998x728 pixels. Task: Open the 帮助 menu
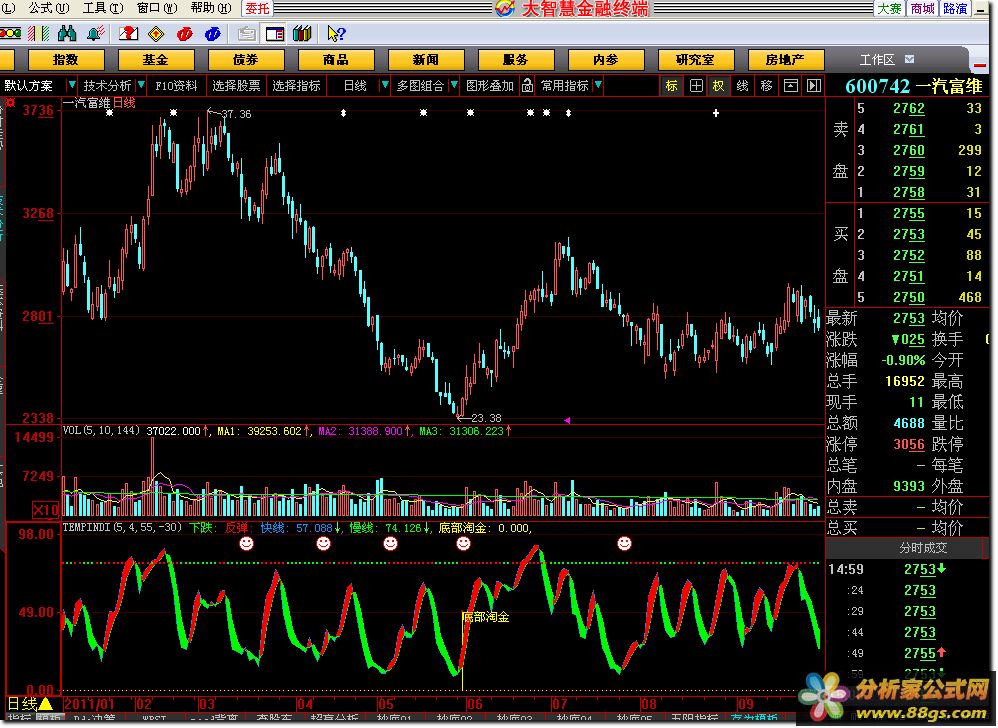click(211, 8)
